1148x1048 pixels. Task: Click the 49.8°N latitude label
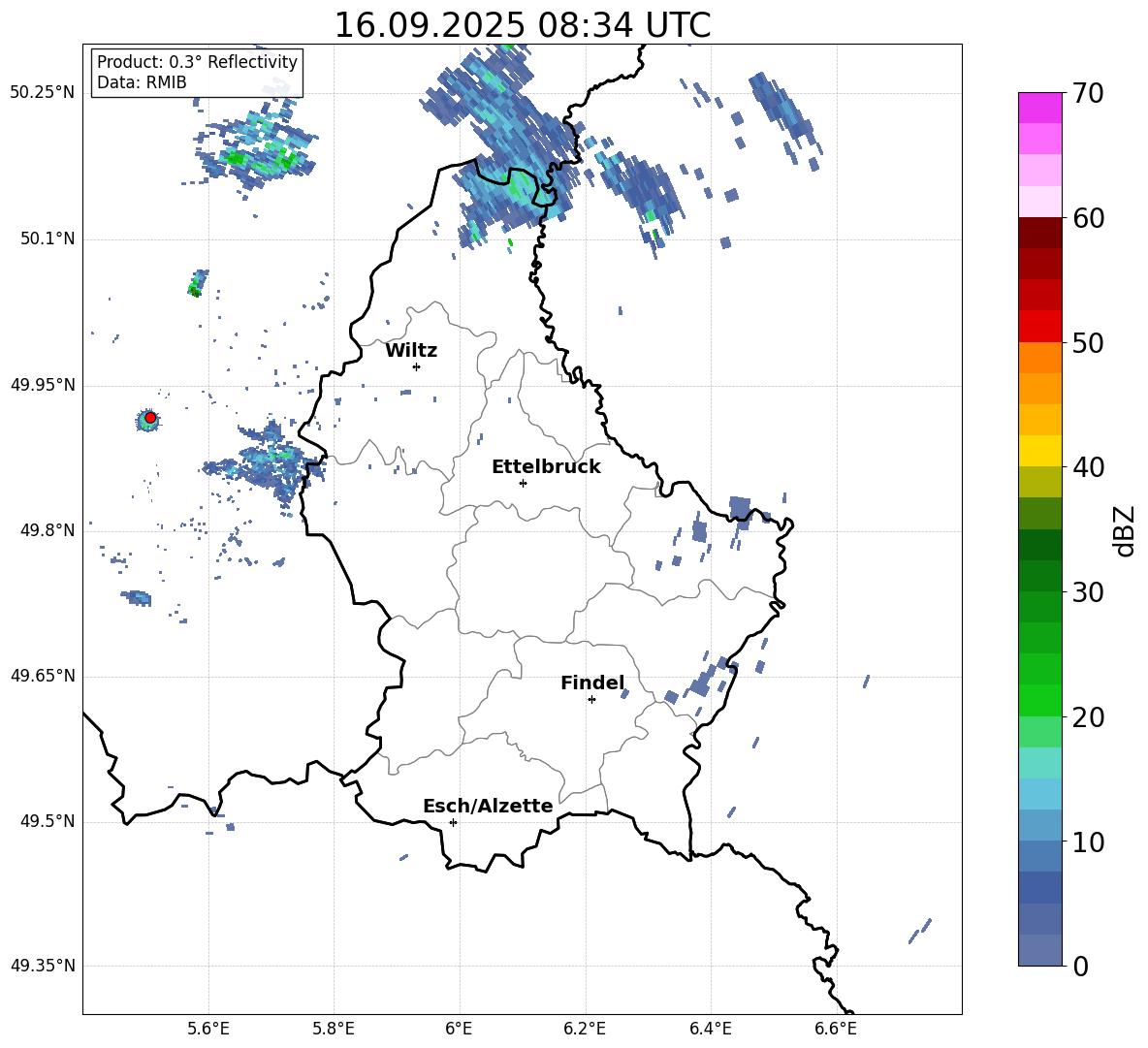48,530
